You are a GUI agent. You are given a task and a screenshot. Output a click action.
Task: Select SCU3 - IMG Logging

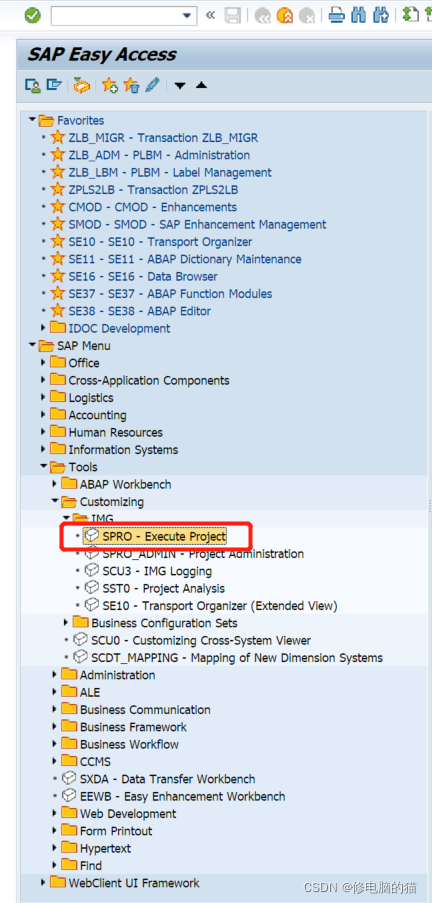[157, 571]
